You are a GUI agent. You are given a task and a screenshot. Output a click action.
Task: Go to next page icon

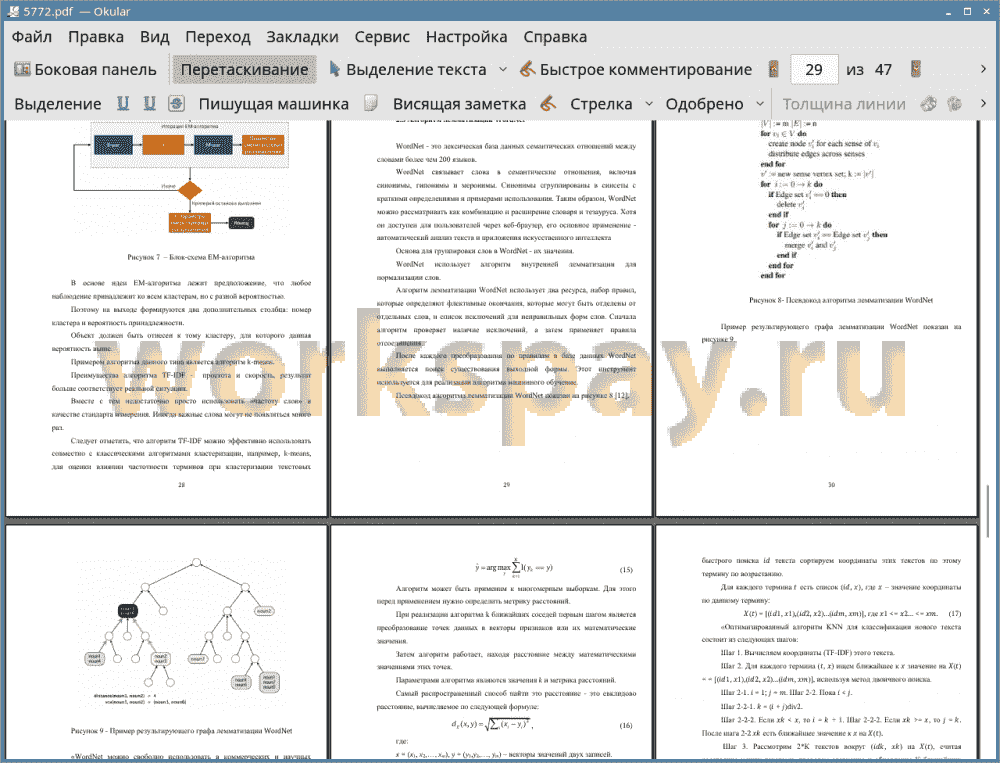(916, 70)
